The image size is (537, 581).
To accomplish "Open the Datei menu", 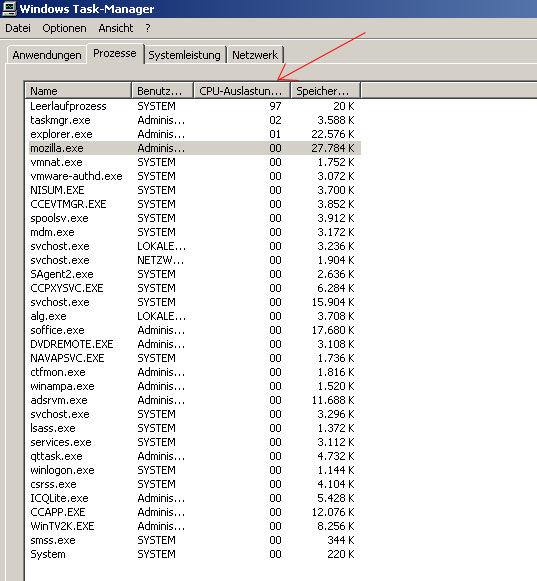I will click(x=18, y=28).
